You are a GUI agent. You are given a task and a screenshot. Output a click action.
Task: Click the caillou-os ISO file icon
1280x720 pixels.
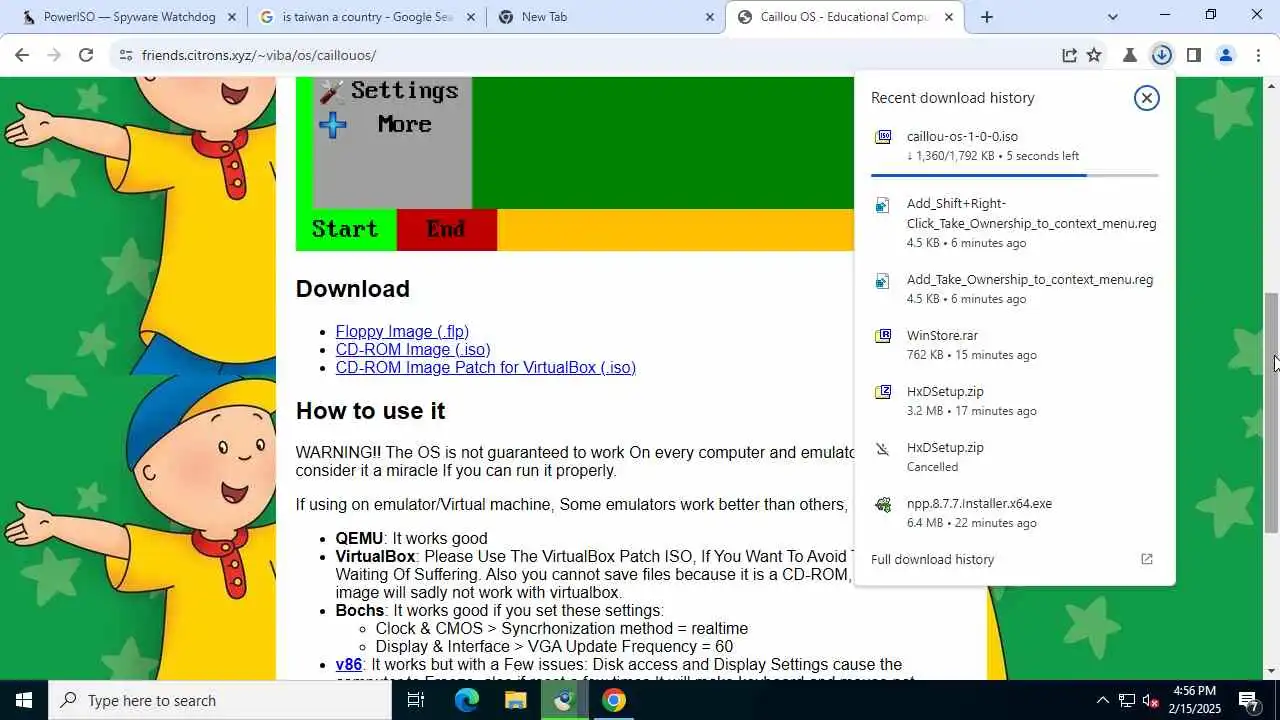883,137
